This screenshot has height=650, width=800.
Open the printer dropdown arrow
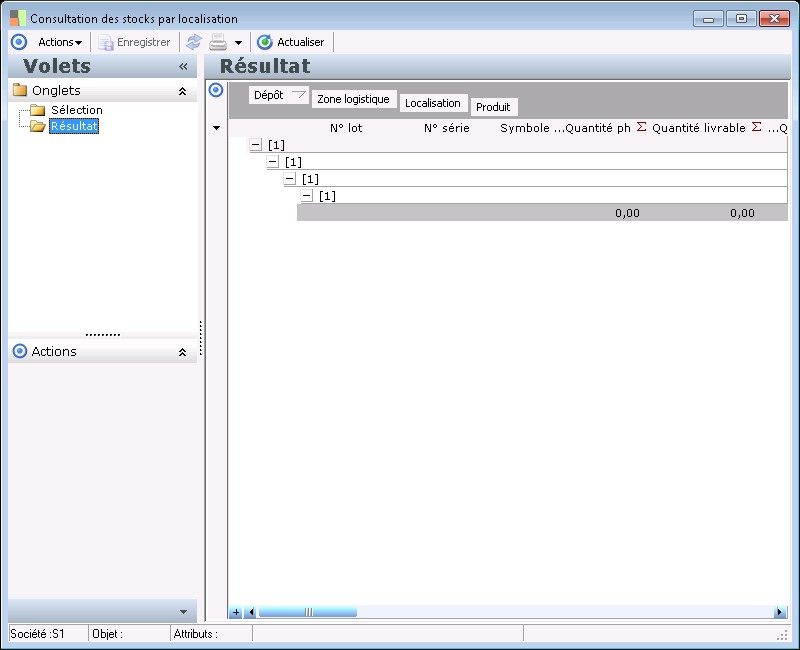(x=238, y=42)
